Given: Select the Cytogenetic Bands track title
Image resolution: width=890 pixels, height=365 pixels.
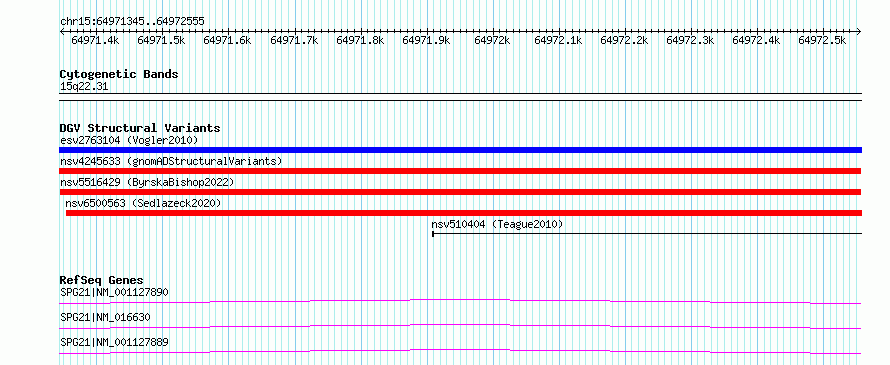Looking at the screenshot, I should [x=119, y=74].
